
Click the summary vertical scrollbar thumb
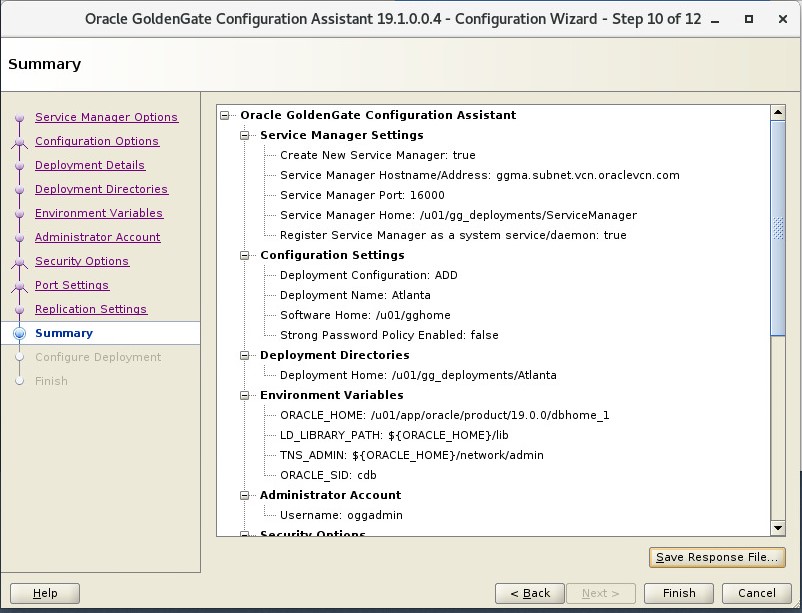[778, 228]
